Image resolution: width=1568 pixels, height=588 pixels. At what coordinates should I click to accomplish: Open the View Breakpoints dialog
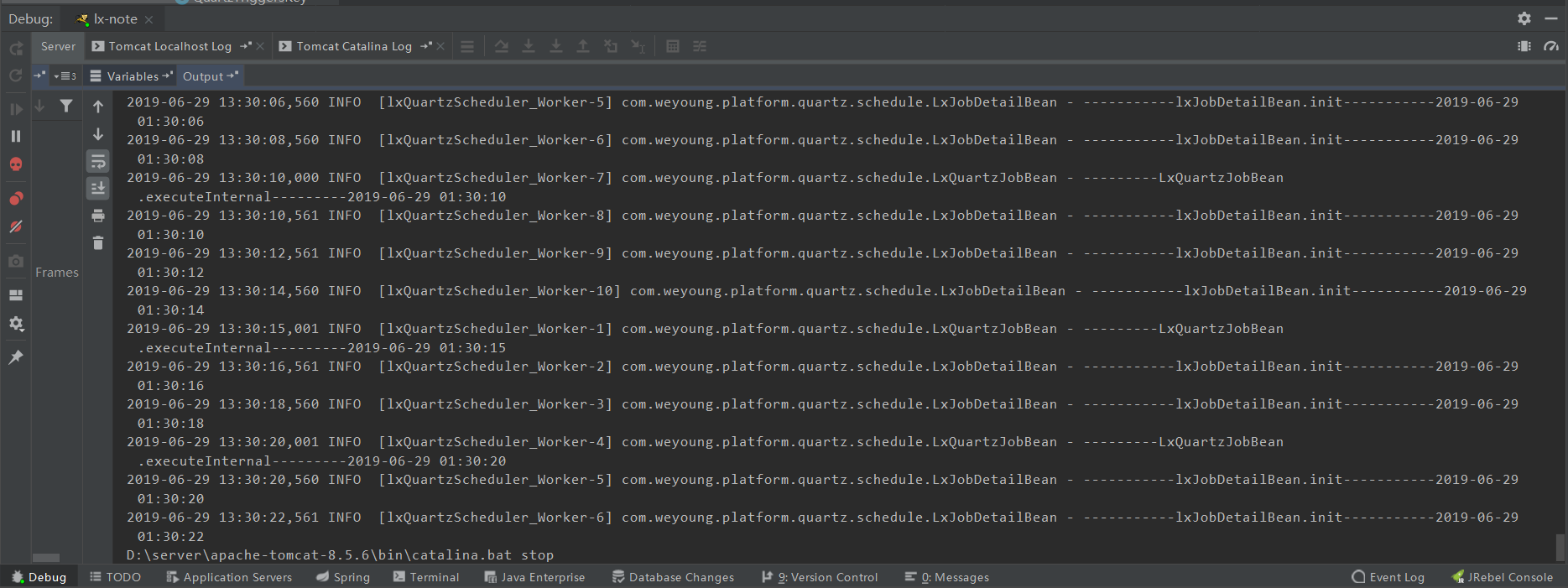[x=16, y=199]
